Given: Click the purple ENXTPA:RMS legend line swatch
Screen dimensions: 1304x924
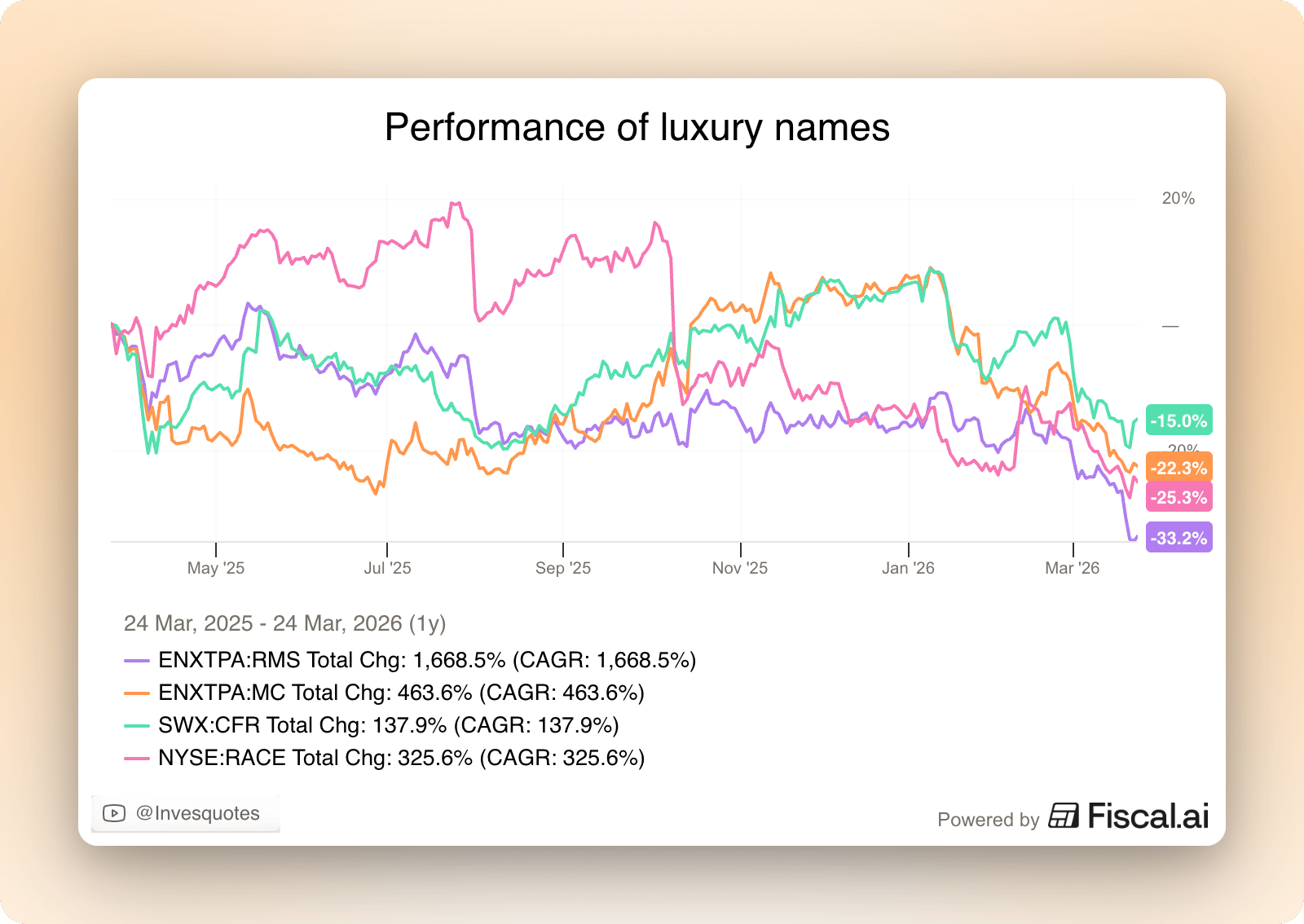Looking at the screenshot, I should click(137, 661).
